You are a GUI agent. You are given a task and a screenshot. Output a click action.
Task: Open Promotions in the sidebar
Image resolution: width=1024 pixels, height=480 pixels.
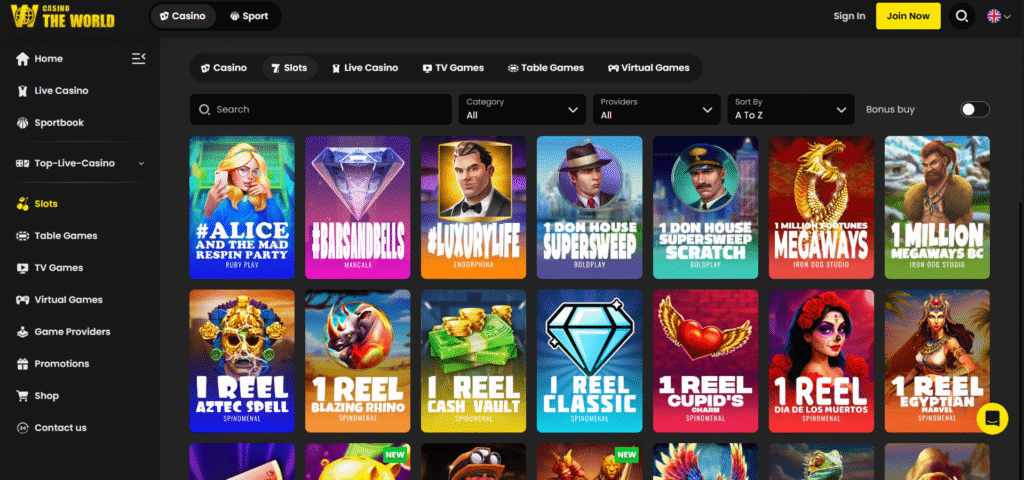[61, 364]
